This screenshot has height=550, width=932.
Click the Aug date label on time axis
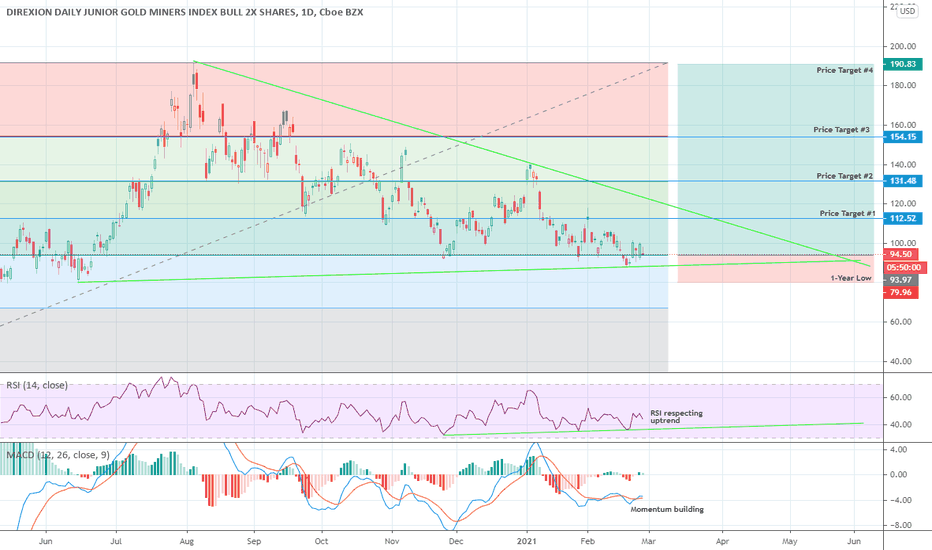187,542
